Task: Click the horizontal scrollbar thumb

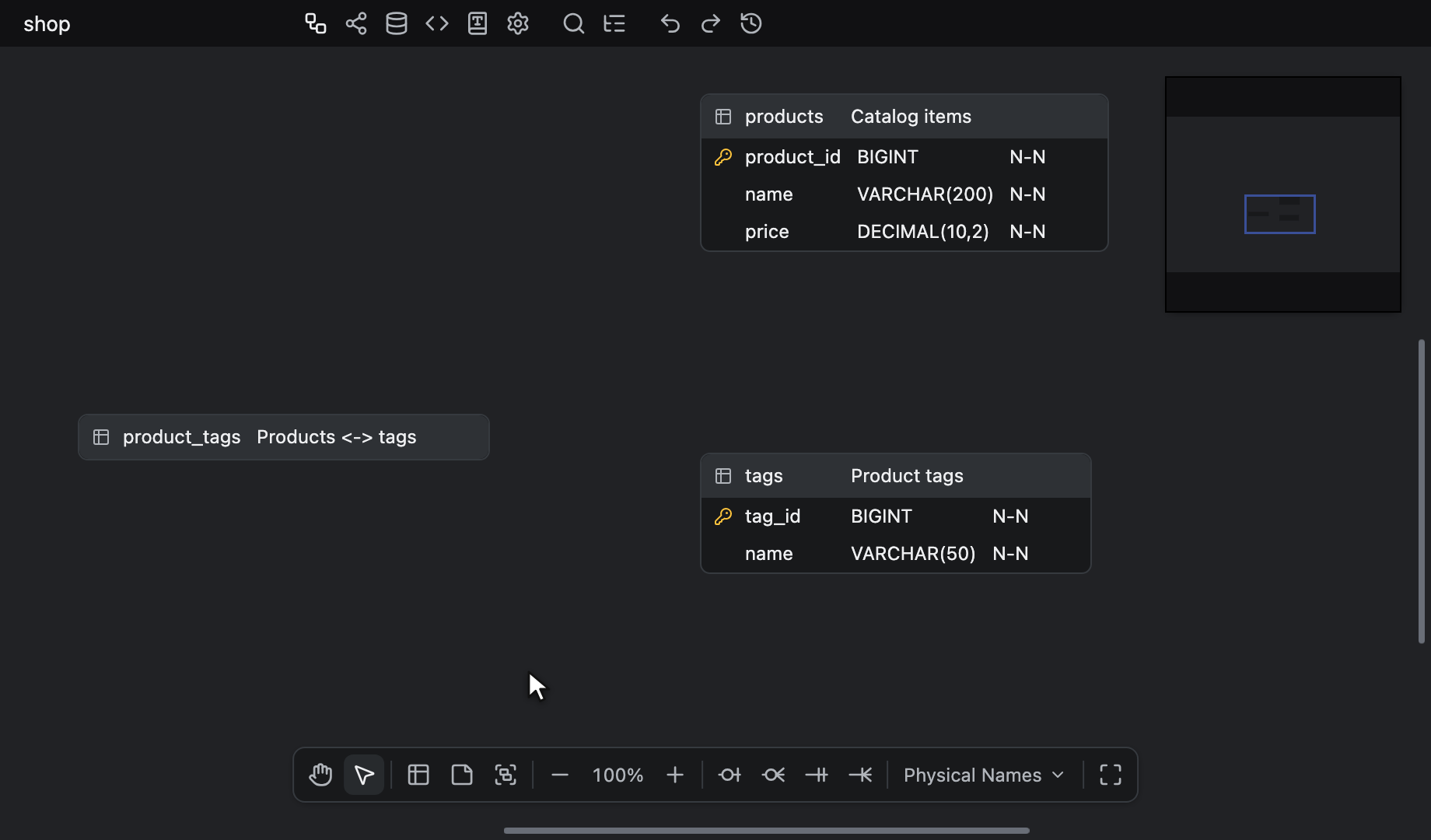Action: 767,831
